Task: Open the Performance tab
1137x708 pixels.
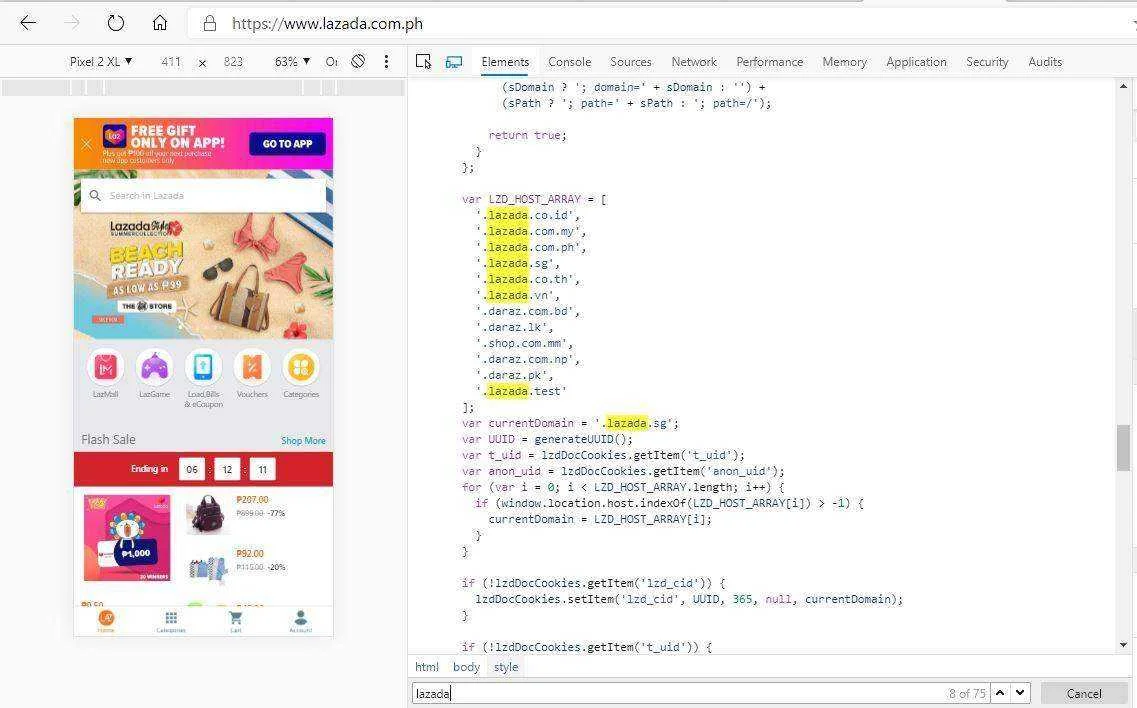Action: 769,62
